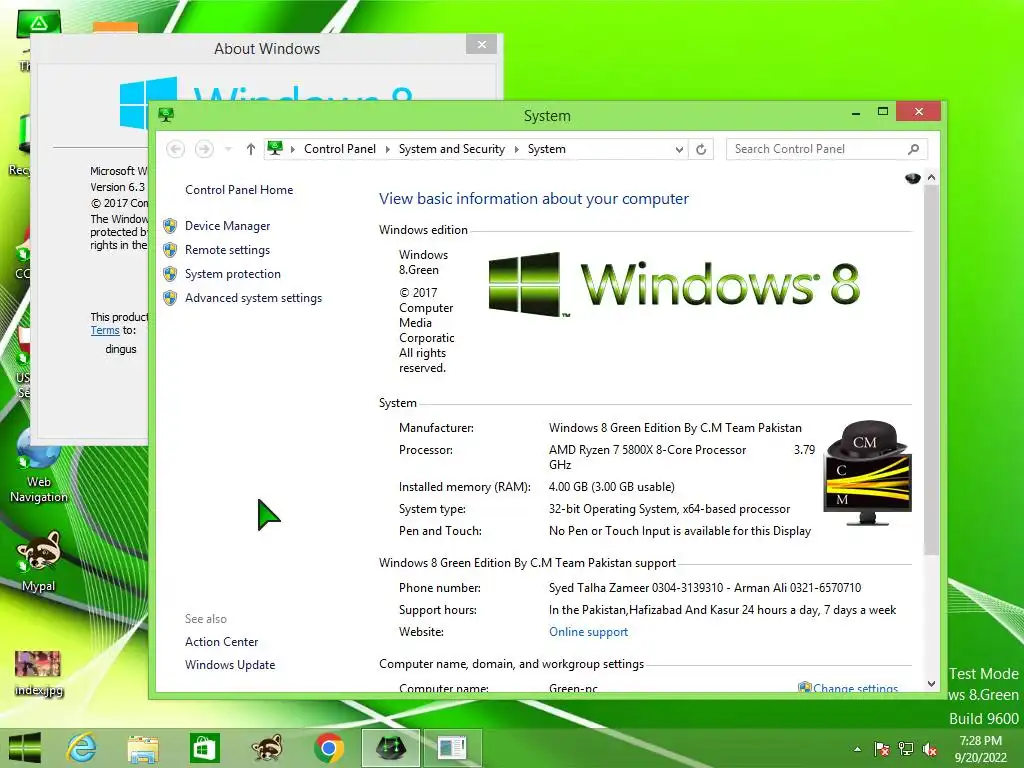
Task: Open the Web Navigation desktop icon
Action: coord(39,467)
